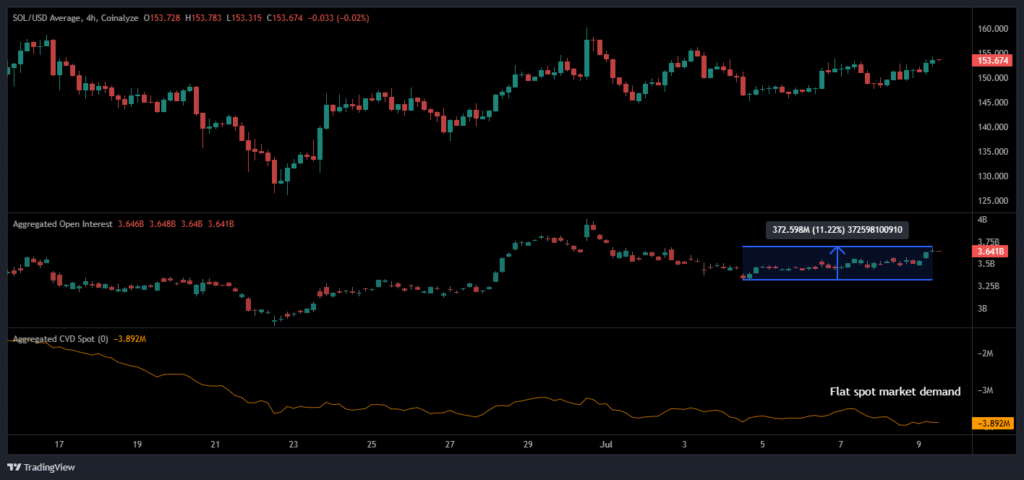Click the '17' date on the time axis
Image resolution: width=1024 pixels, height=480 pixels.
click(x=59, y=444)
